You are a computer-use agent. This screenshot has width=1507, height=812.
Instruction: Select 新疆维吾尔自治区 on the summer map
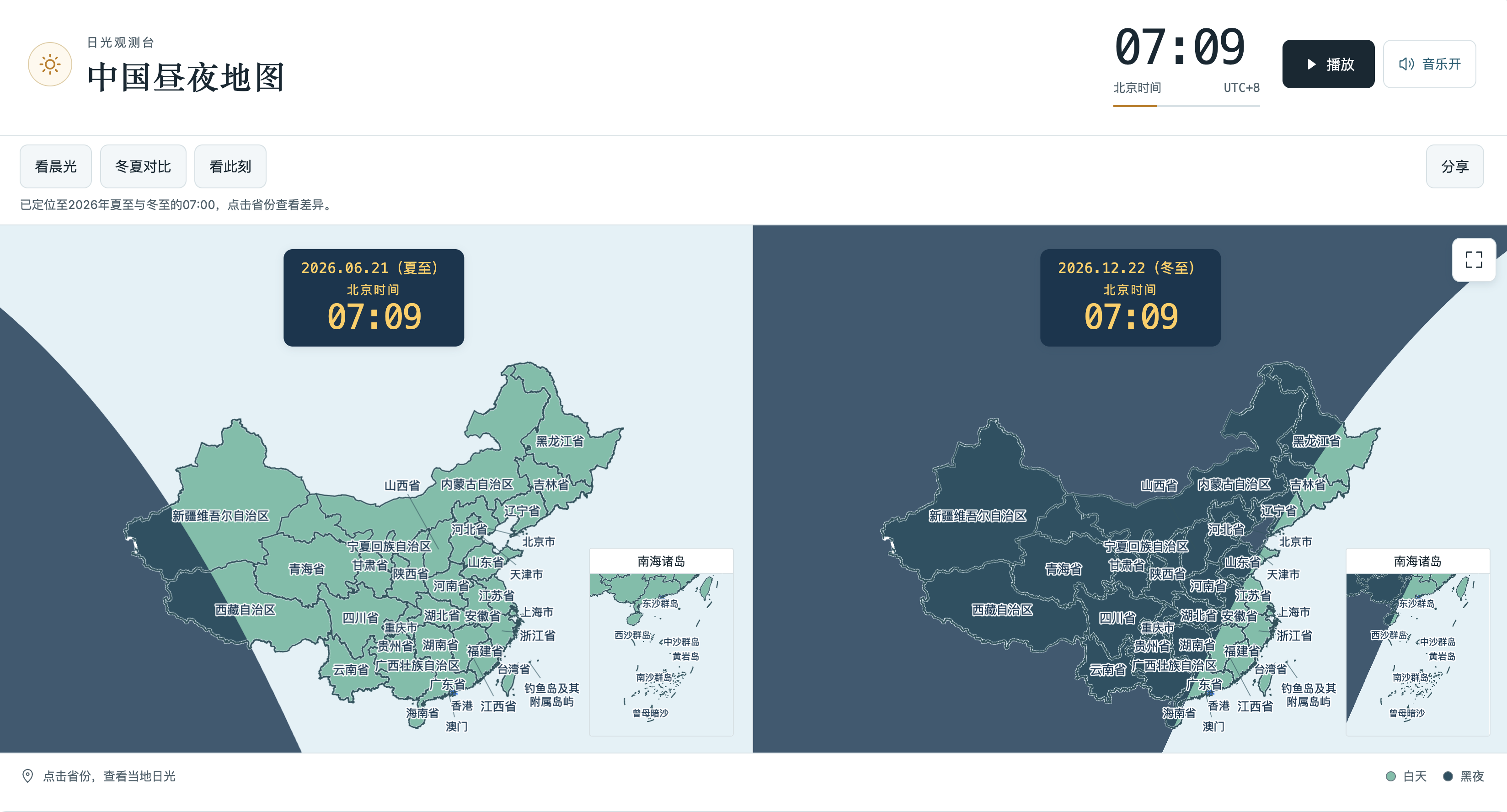220,515
